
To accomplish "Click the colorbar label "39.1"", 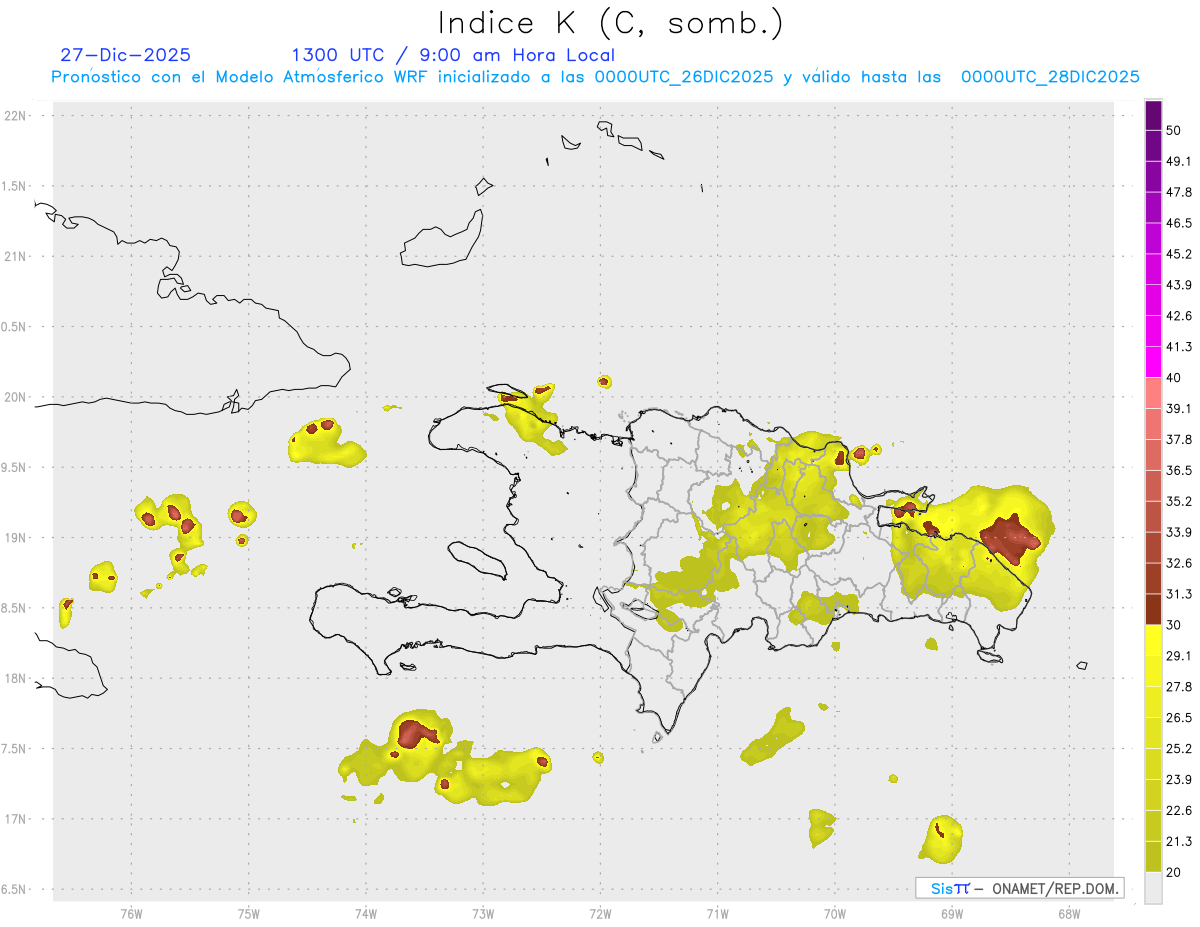I will coord(1179,408).
